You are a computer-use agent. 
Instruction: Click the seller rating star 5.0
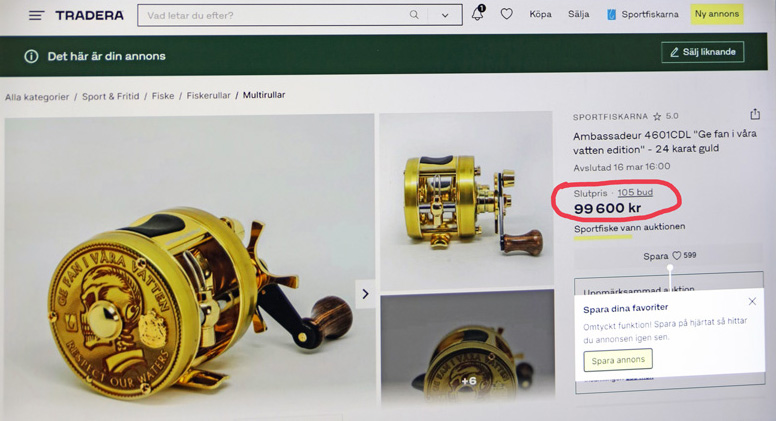click(x=666, y=116)
